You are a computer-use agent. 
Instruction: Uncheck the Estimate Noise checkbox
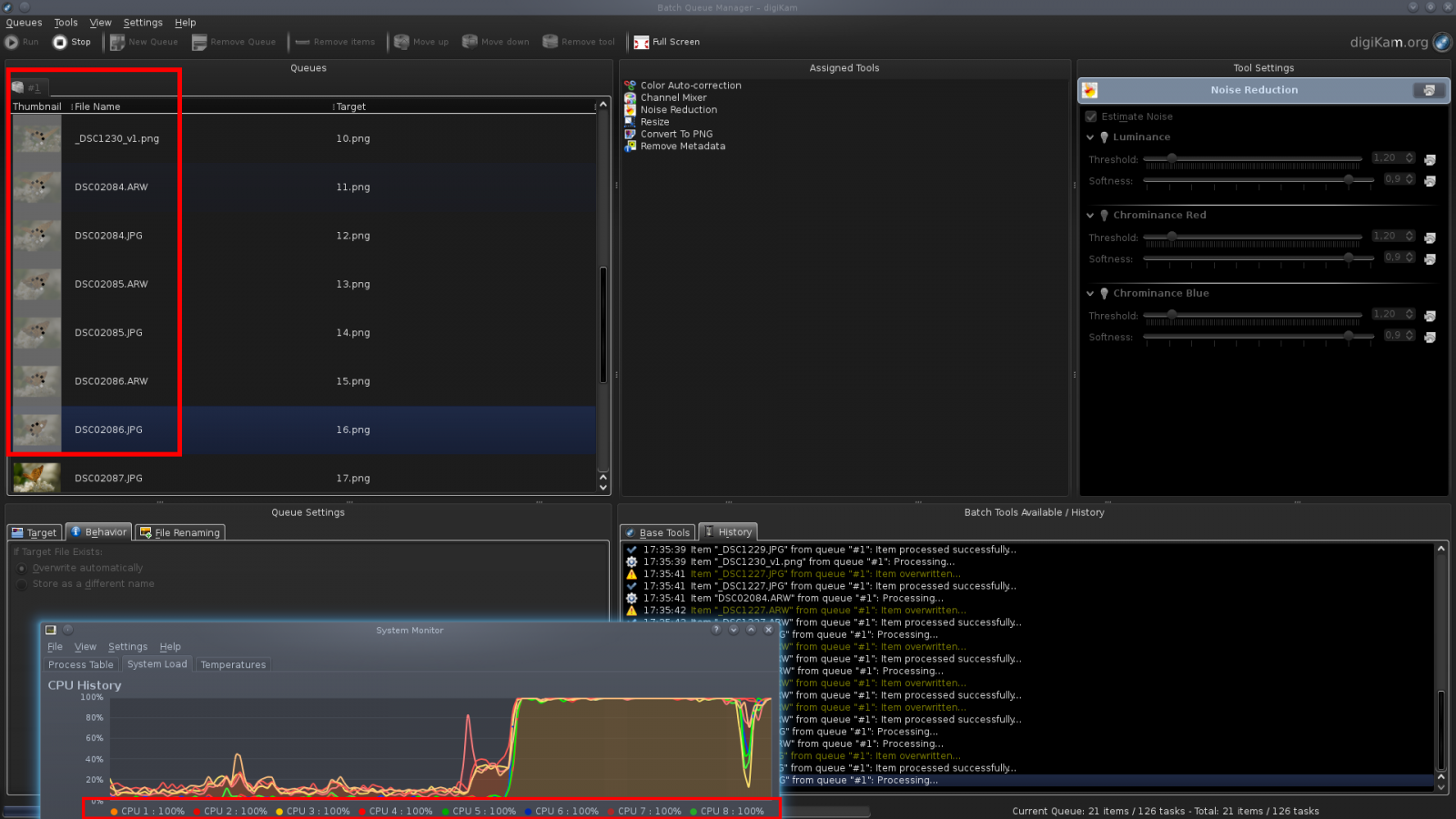(x=1090, y=116)
